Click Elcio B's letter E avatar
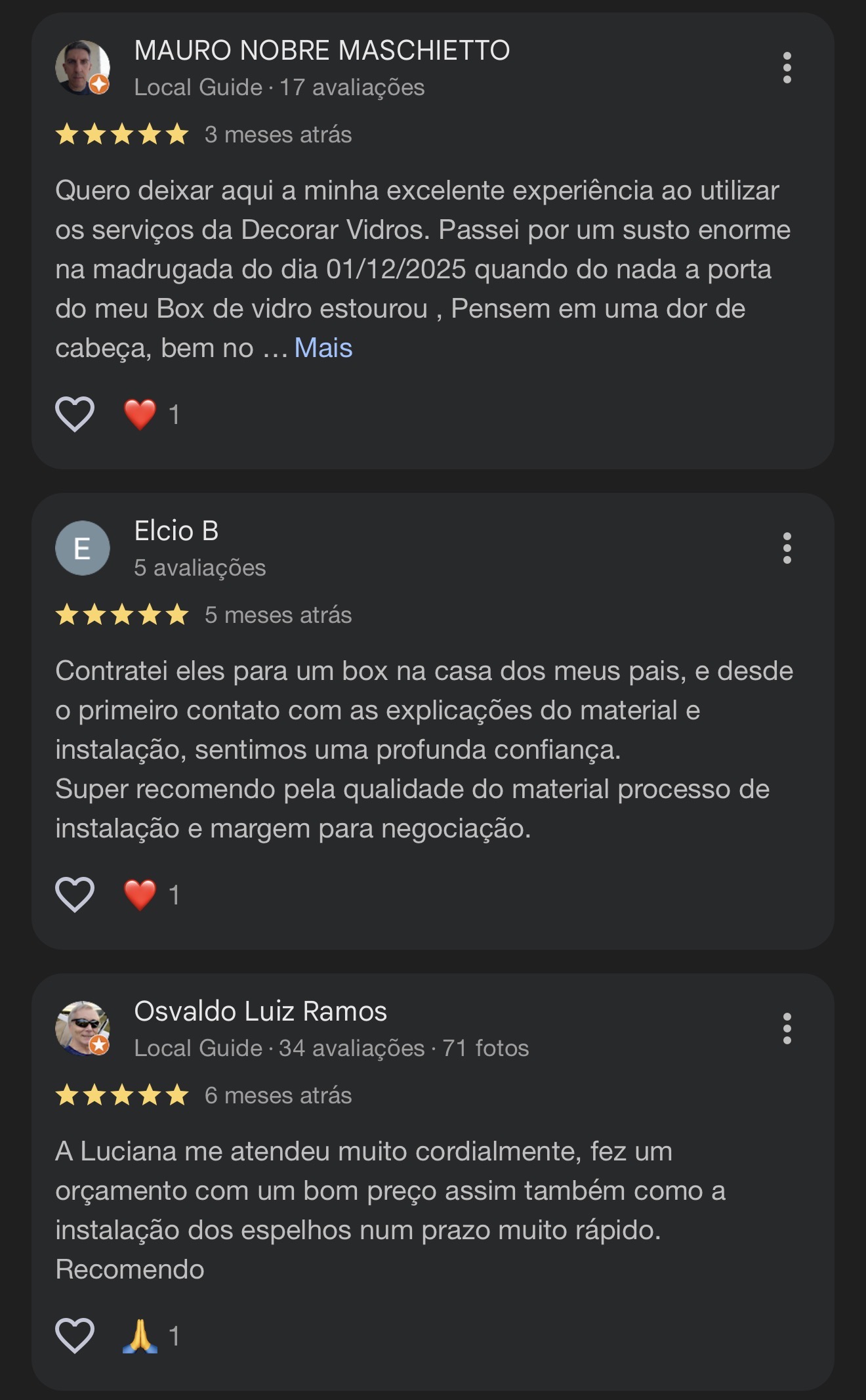Image resolution: width=866 pixels, height=1400 pixels. click(82, 548)
